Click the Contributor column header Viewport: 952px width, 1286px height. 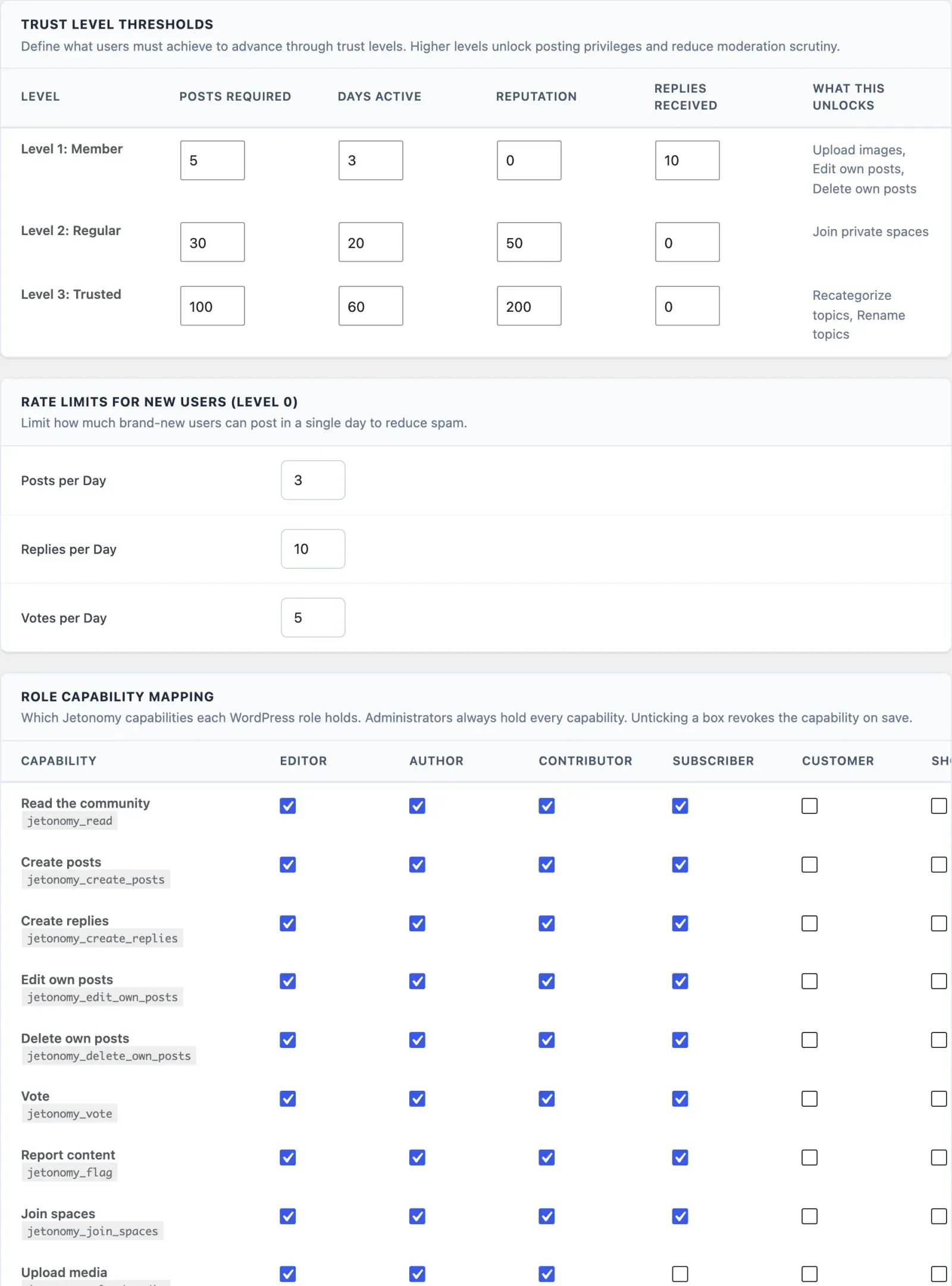pos(585,761)
